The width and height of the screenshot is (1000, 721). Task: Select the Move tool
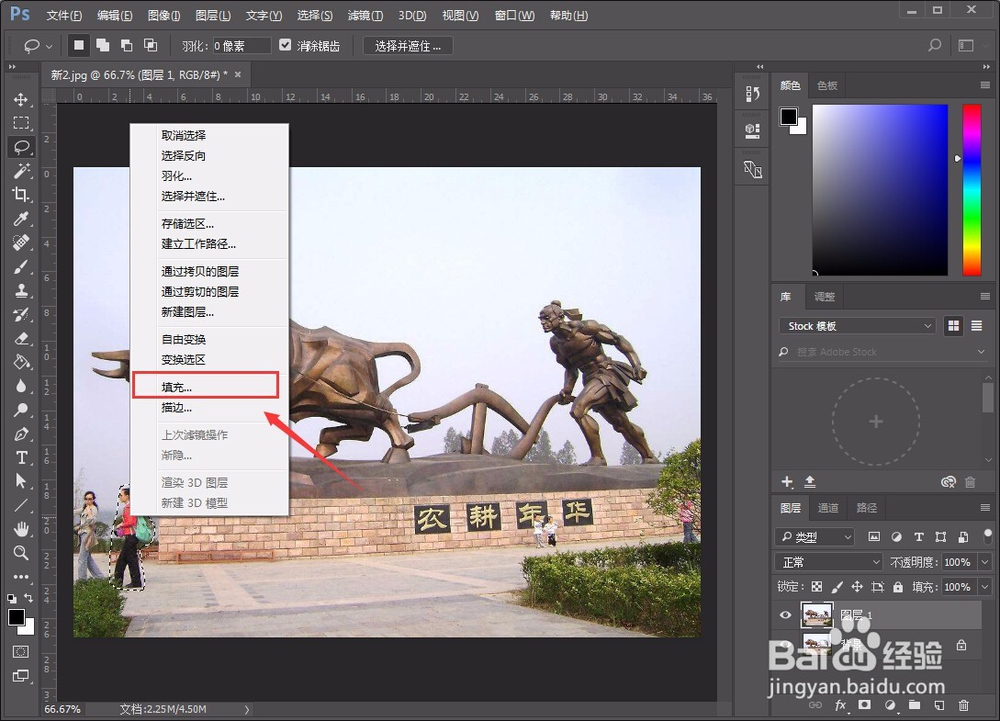point(21,99)
